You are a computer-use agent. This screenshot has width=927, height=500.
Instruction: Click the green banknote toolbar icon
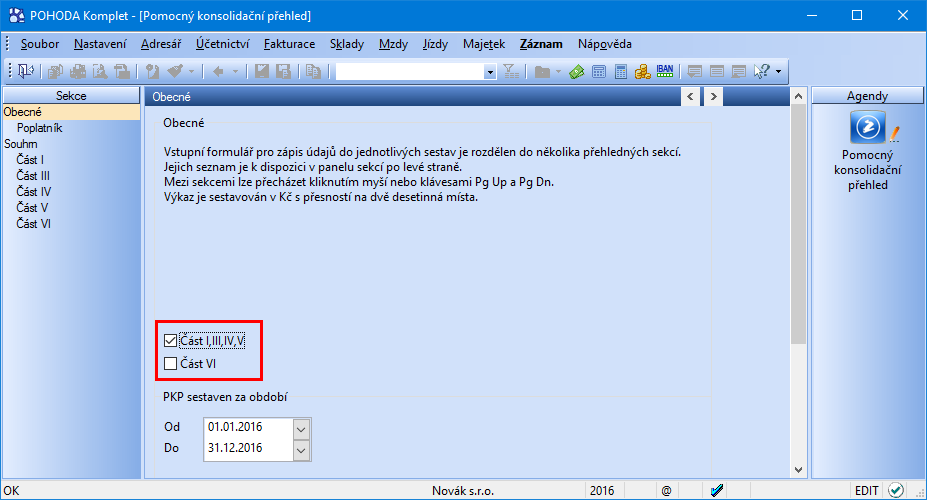[576, 72]
